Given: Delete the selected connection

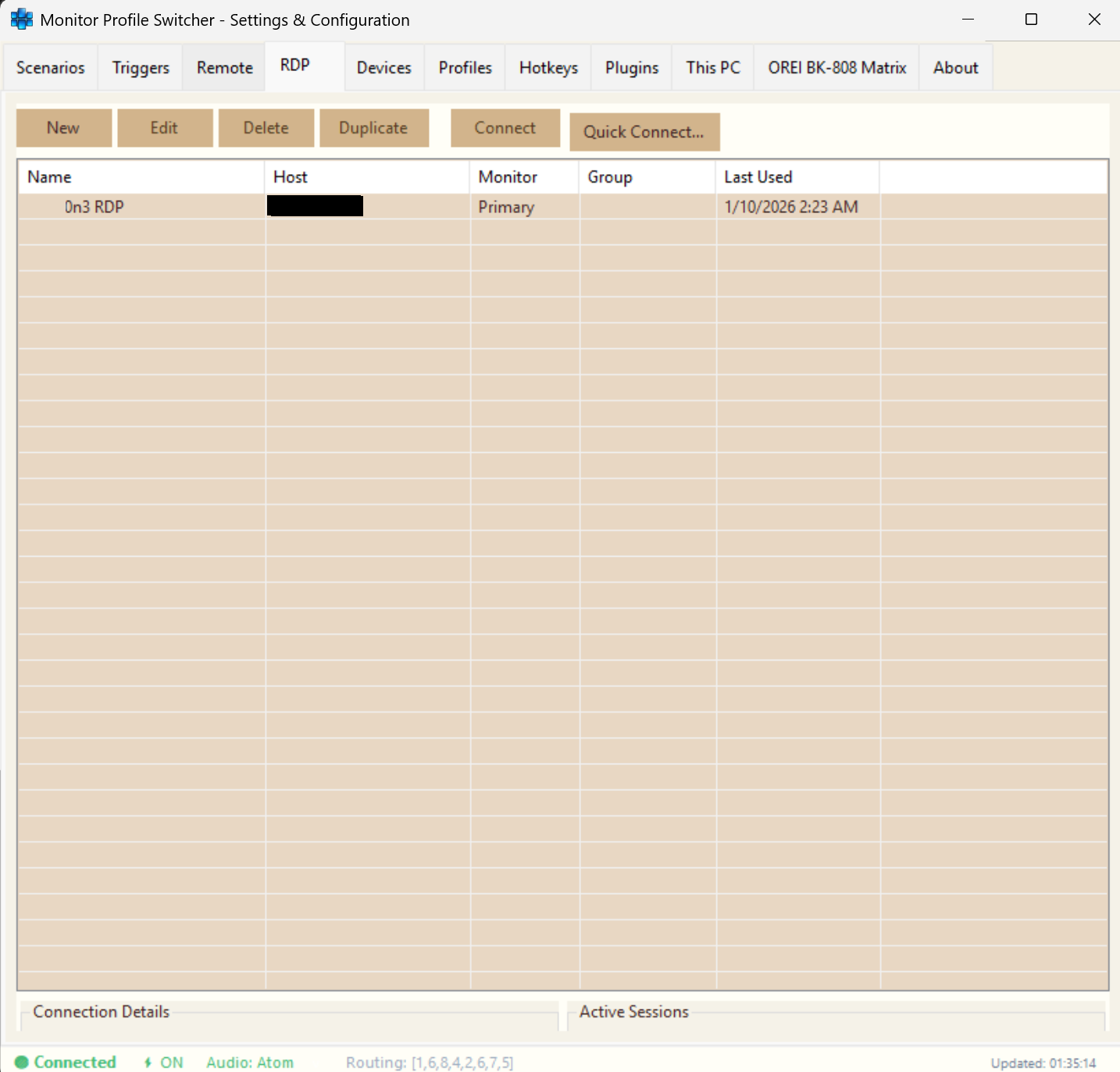Looking at the screenshot, I should pyautogui.click(x=266, y=127).
